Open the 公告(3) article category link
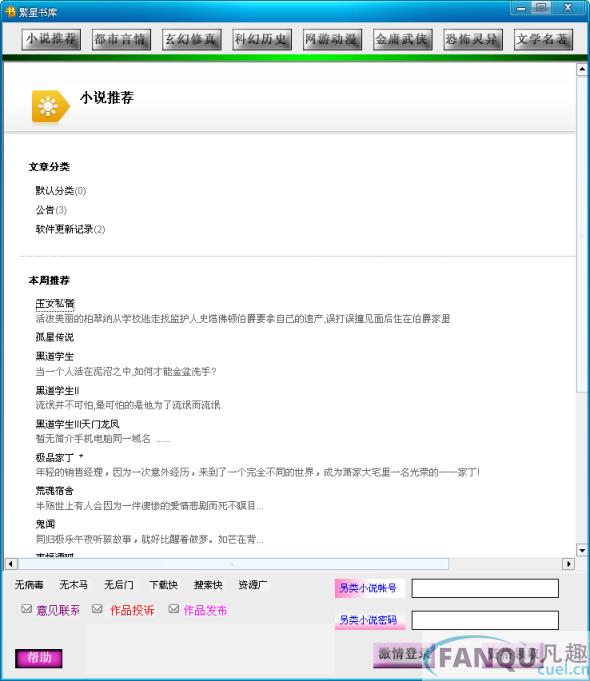 tap(51, 210)
